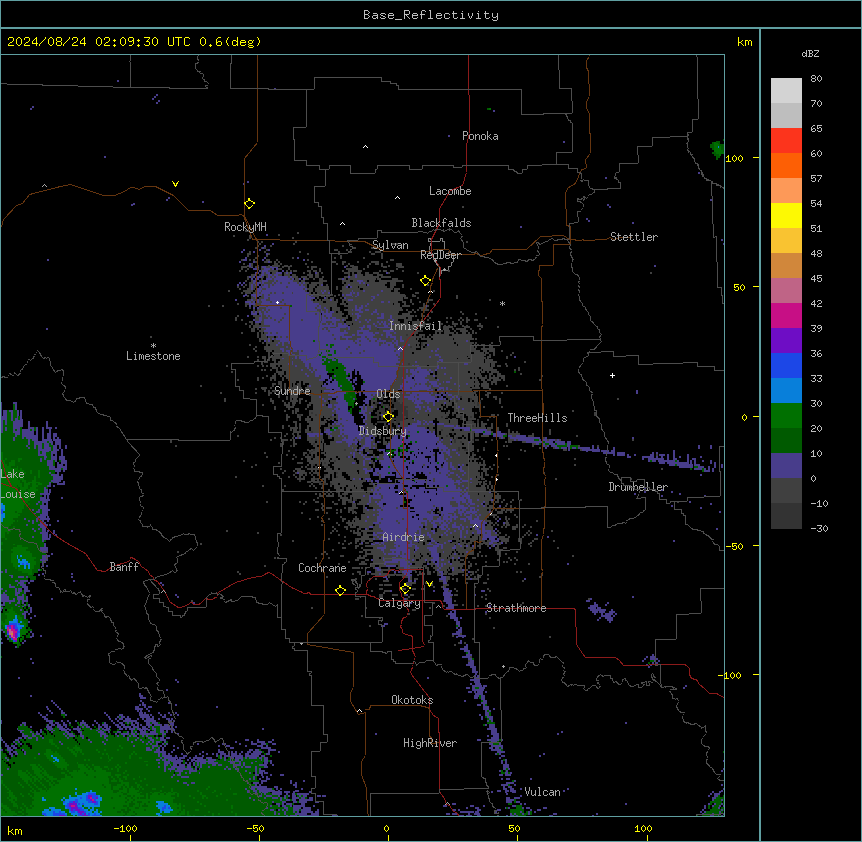Image resolution: width=862 pixels, height=842 pixels.
Task: Select the Okotoks label
Action: pyautogui.click(x=412, y=700)
